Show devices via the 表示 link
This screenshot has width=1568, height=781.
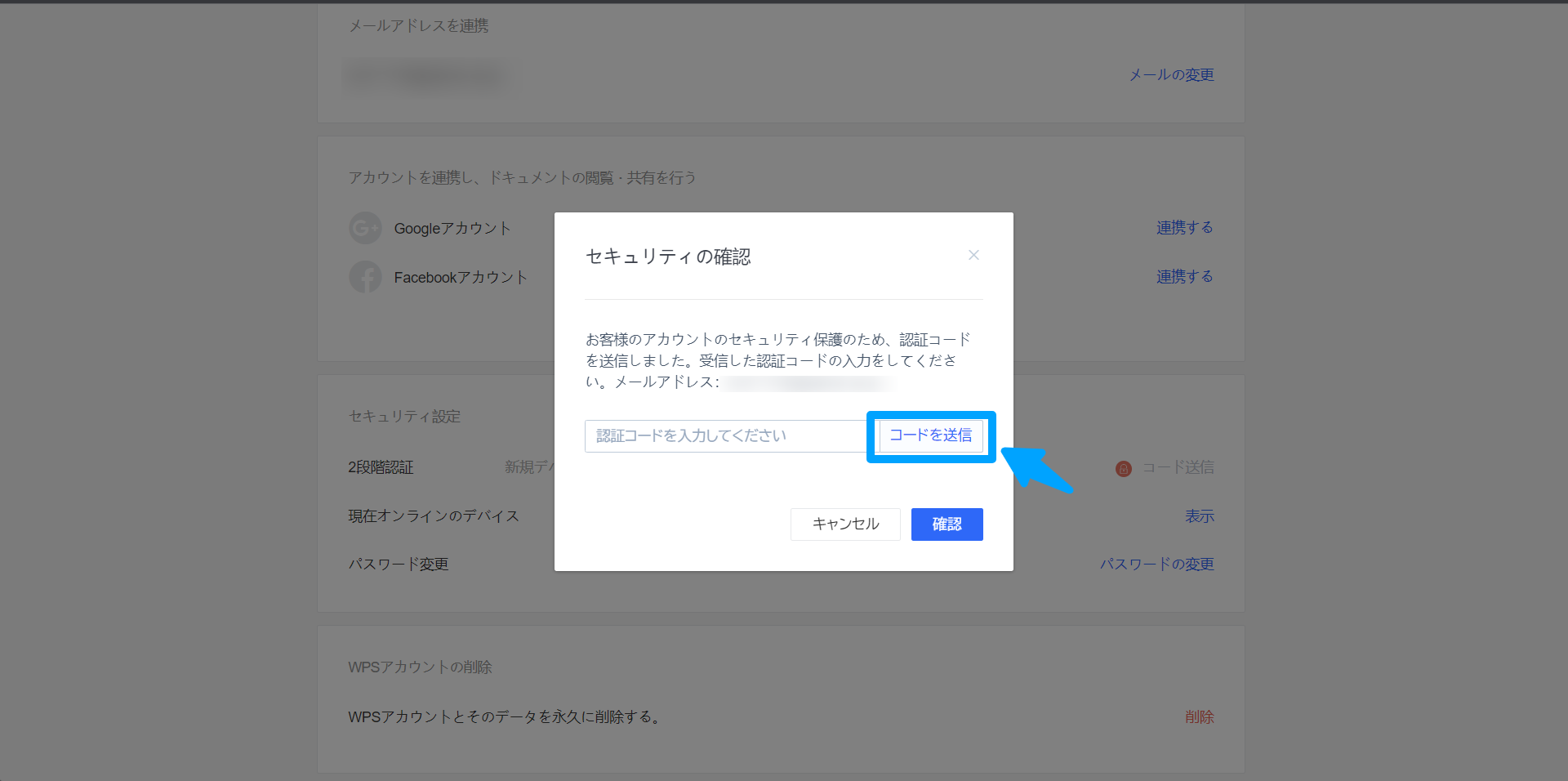click(x=1200, y=516)
